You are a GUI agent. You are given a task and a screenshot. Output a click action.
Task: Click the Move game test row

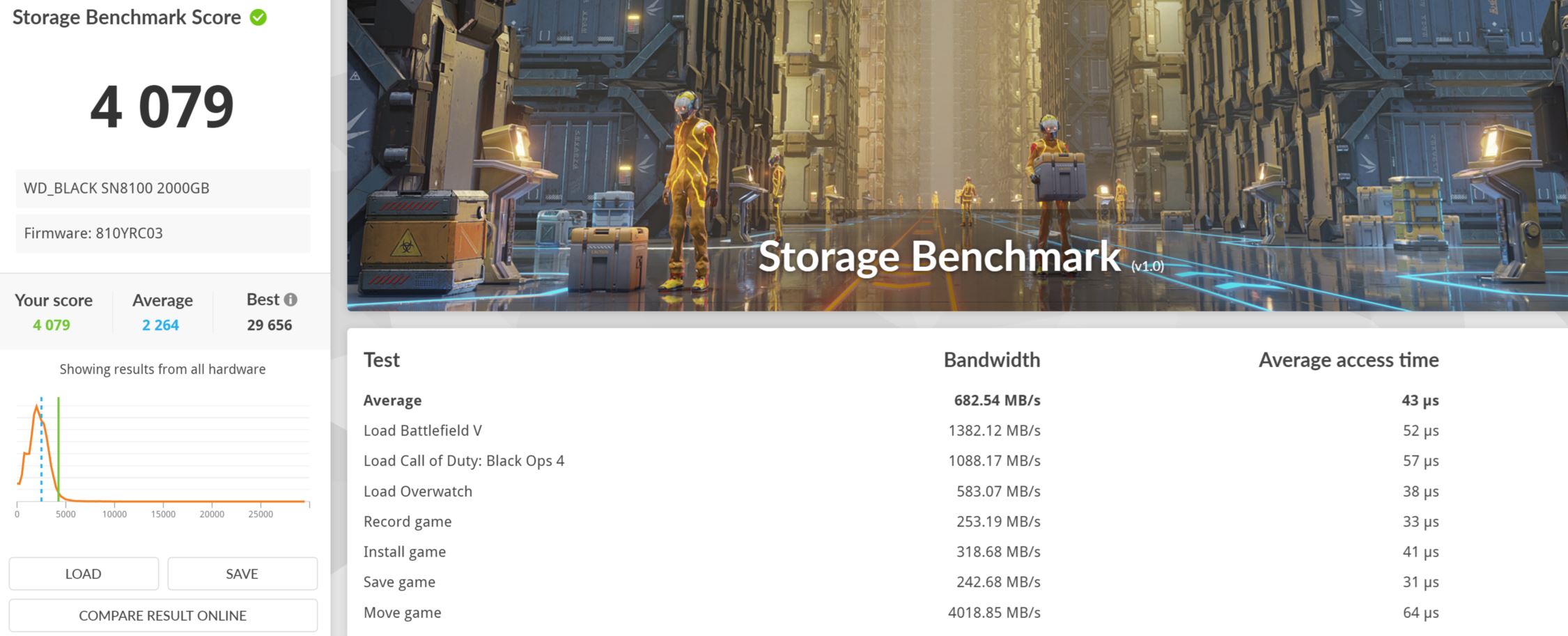click(901, 612)
